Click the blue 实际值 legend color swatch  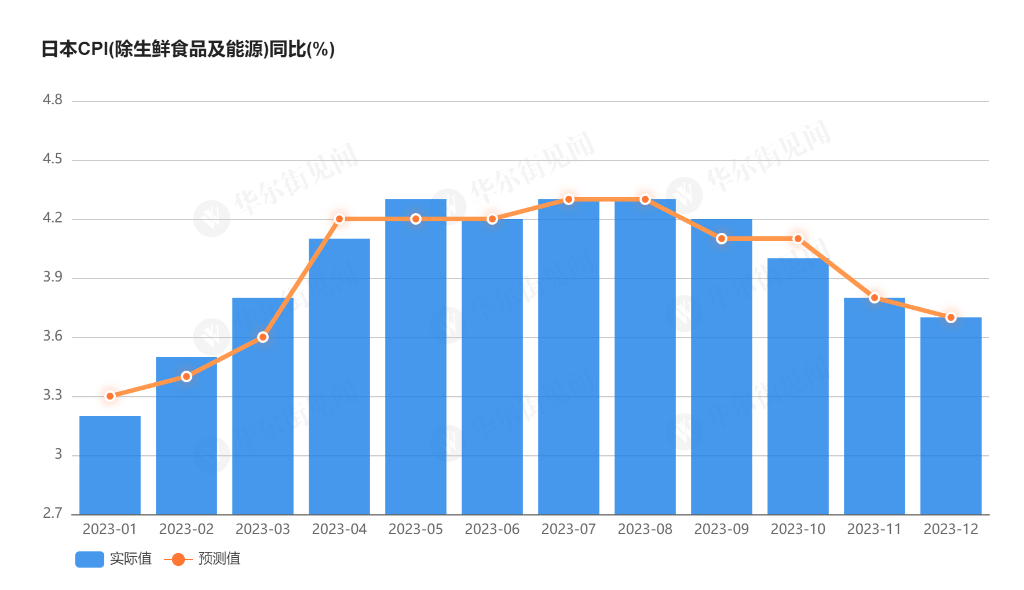pos(89,560)
